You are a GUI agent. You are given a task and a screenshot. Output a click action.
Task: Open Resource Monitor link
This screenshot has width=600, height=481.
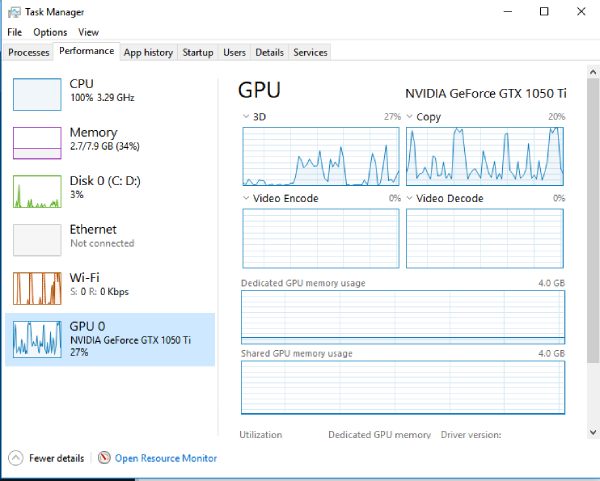pyautogui.click(x=166, y=458)
